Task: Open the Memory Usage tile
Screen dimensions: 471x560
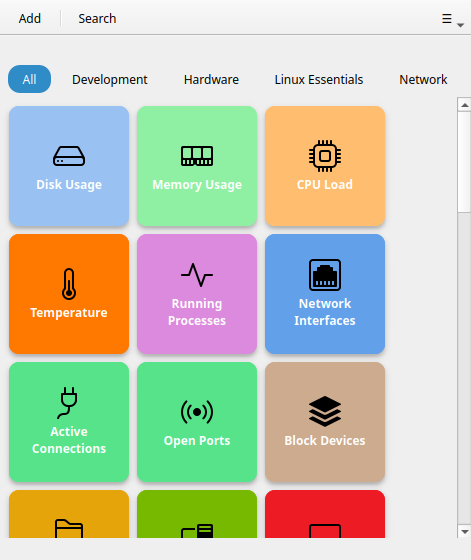Action: pos(197,166)
